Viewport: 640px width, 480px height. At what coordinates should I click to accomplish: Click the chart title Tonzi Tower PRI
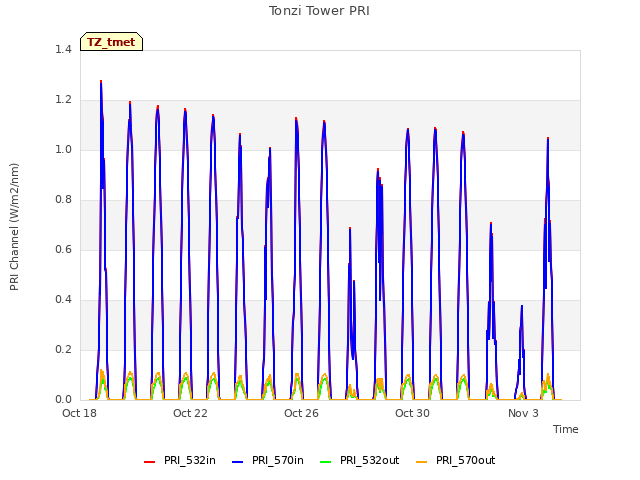pyautogui.click(x=319, y=11)
